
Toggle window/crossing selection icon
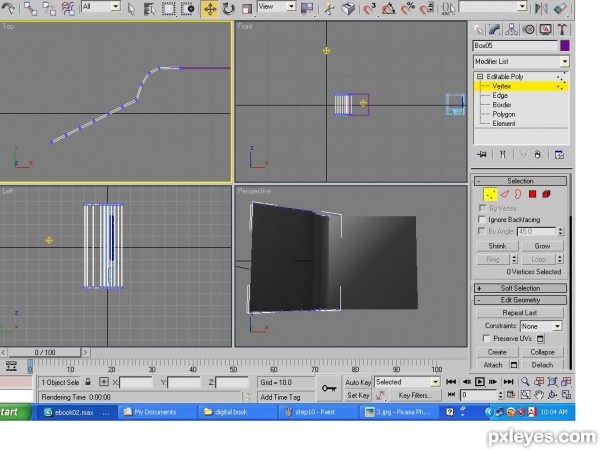coord(188,8)
